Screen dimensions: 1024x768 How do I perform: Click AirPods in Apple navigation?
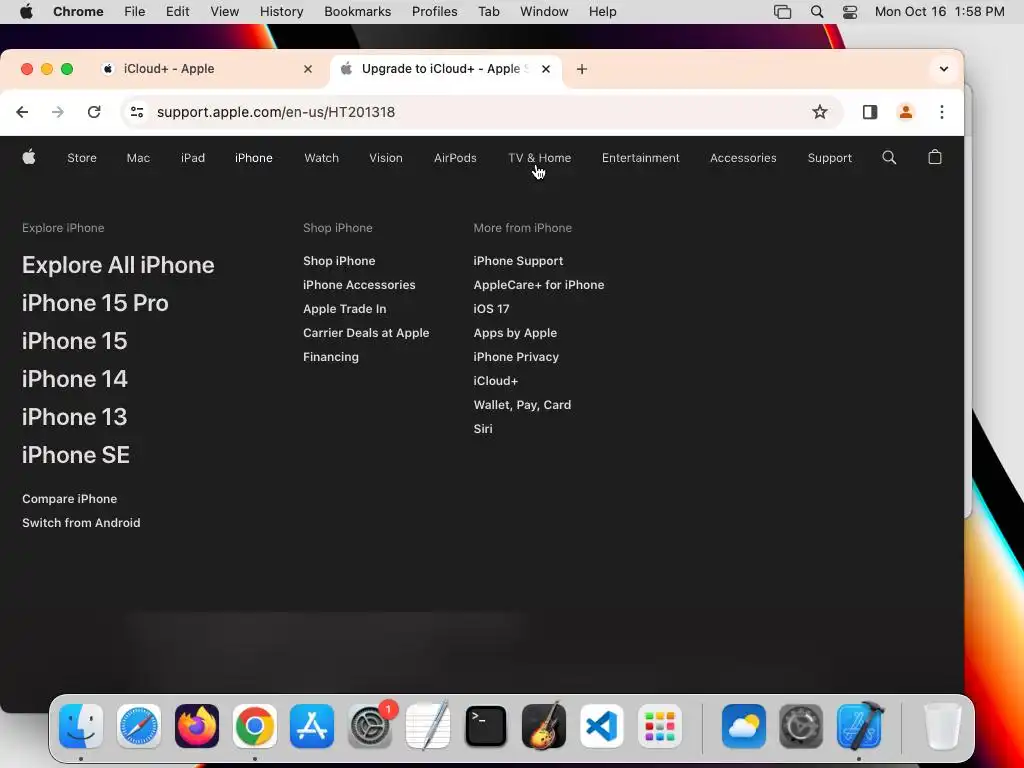pyautogui.click(x=455, y=158)
